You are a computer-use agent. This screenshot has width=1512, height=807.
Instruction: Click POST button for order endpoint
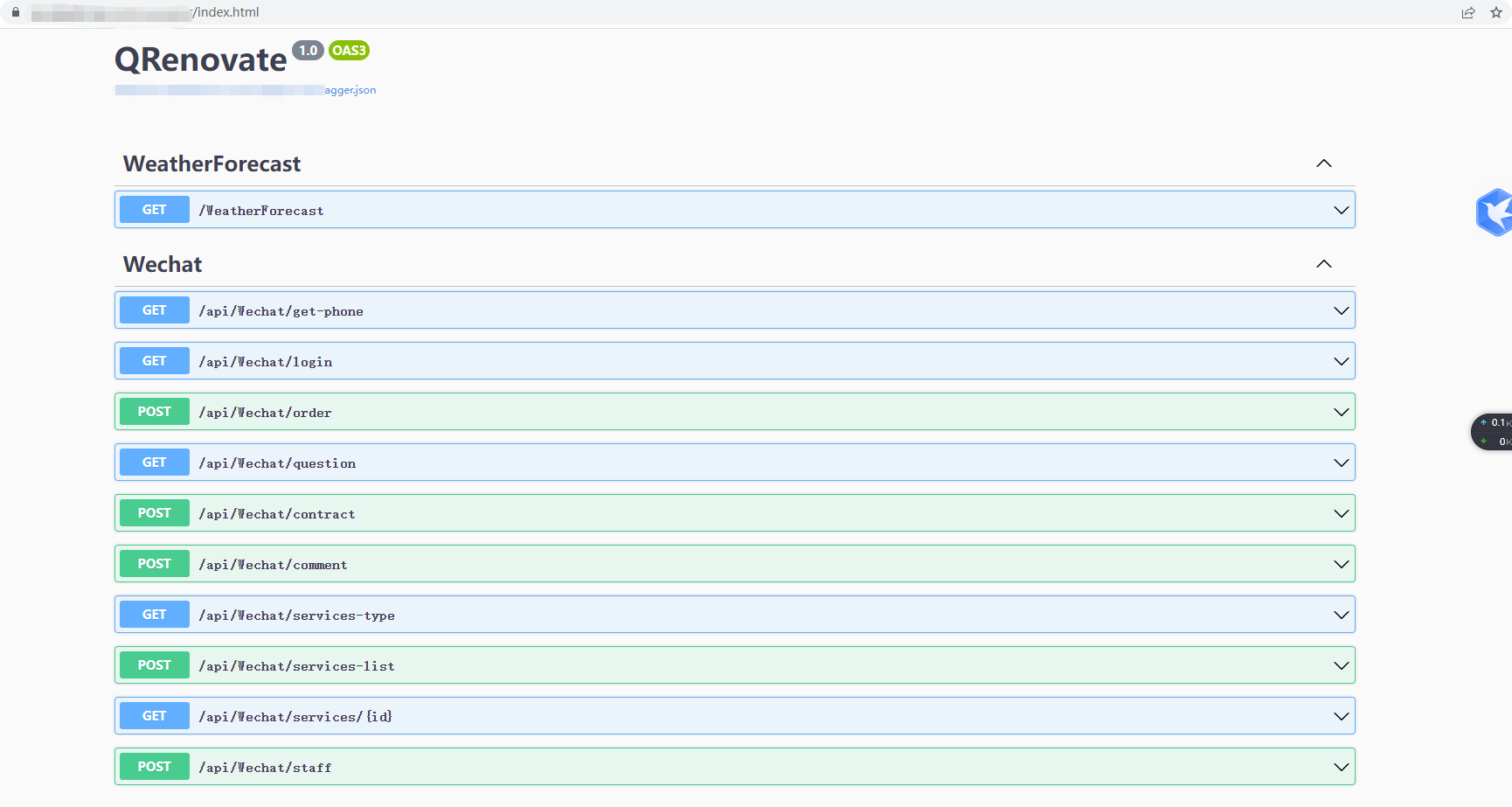155,412
